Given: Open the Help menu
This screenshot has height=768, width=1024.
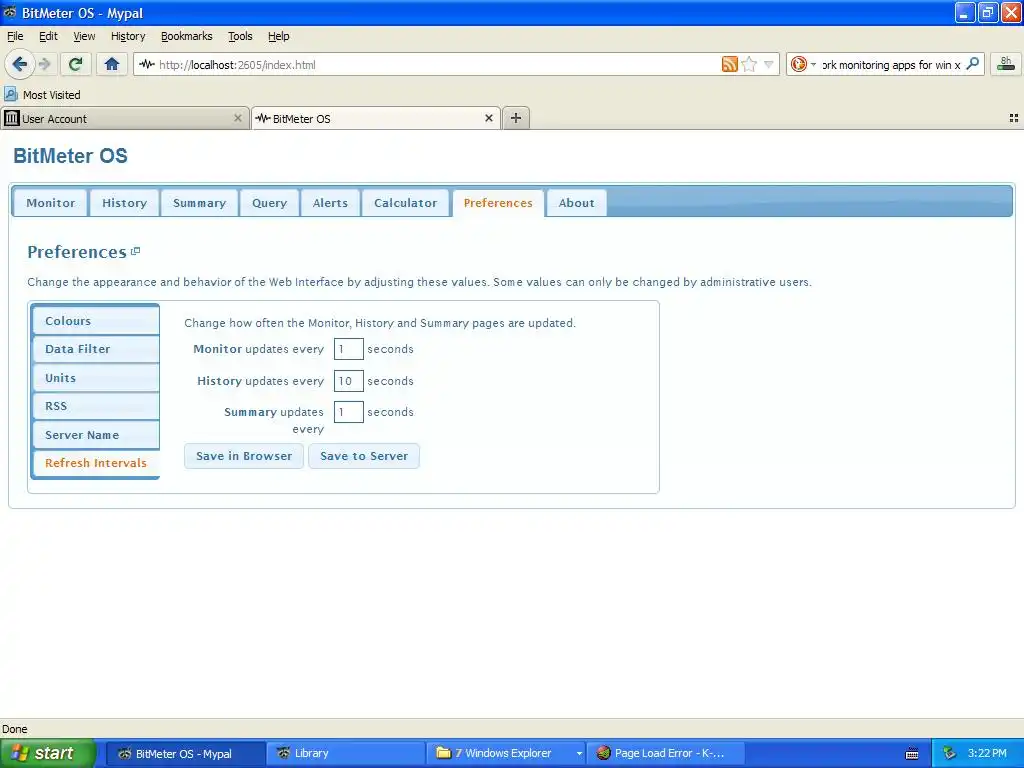Looking at the screenshot, I should 278,36.
